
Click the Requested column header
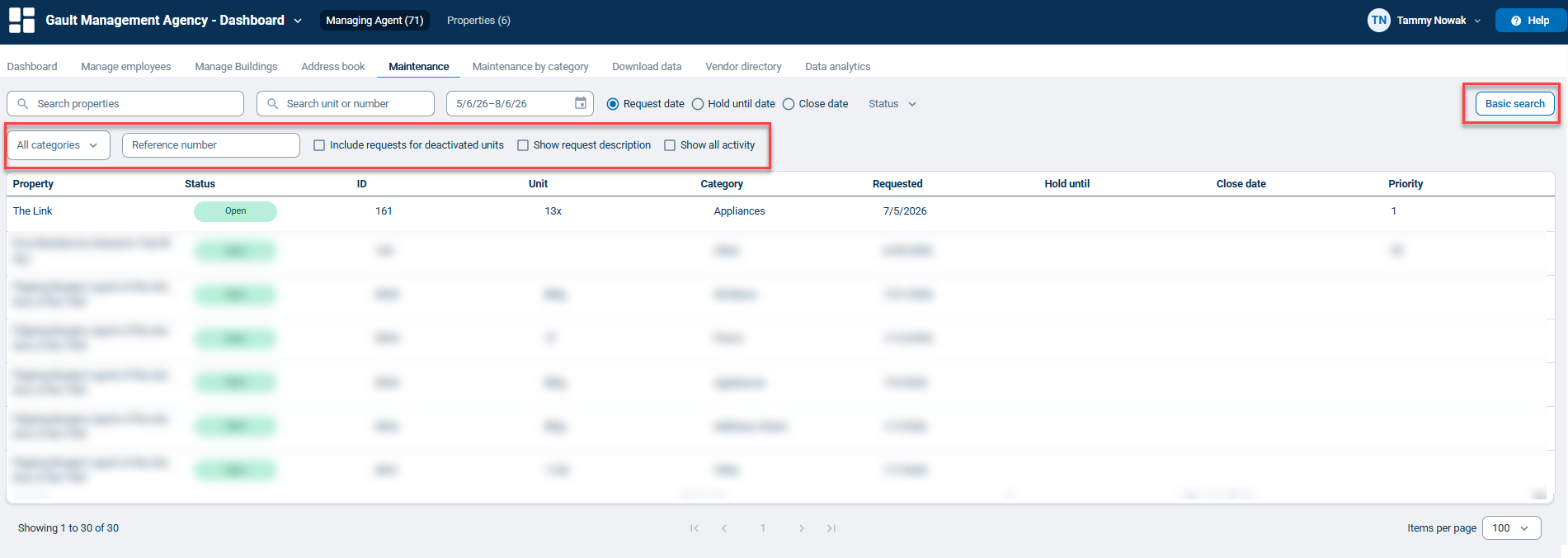[897, 184]
